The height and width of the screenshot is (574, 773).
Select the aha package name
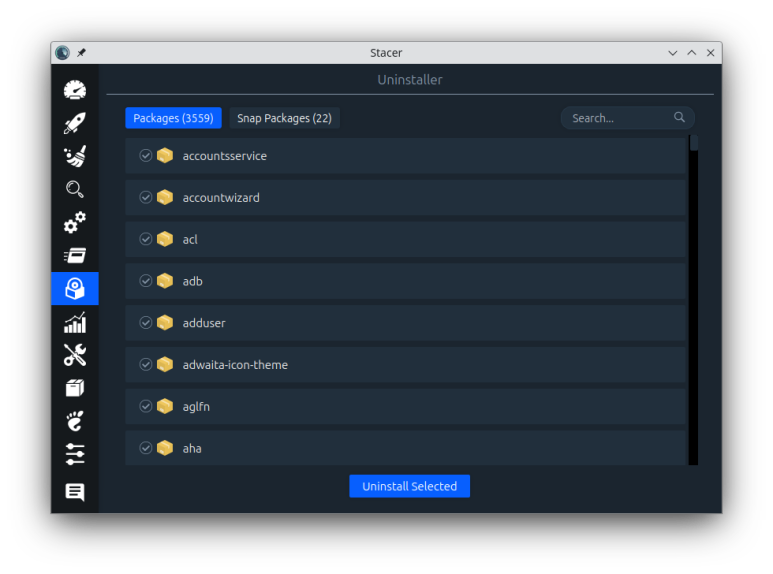click(192, 449)
